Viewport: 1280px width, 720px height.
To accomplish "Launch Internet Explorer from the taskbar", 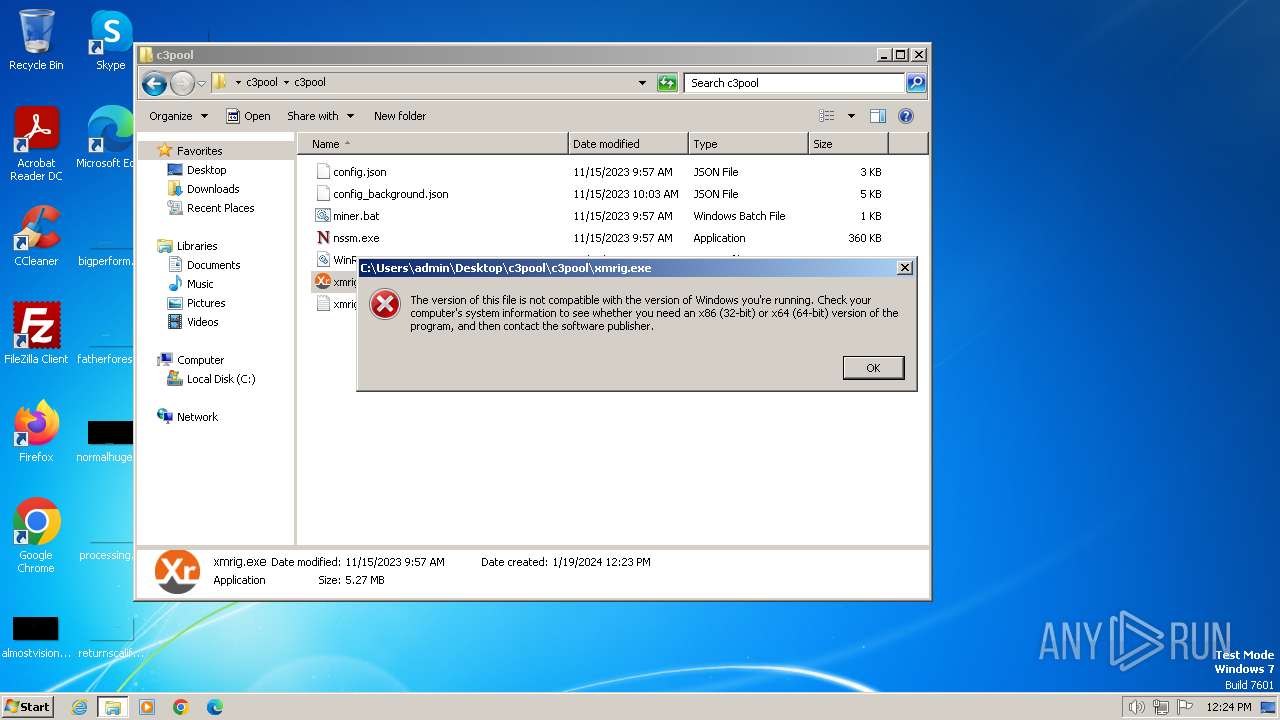I will (79, 707).
